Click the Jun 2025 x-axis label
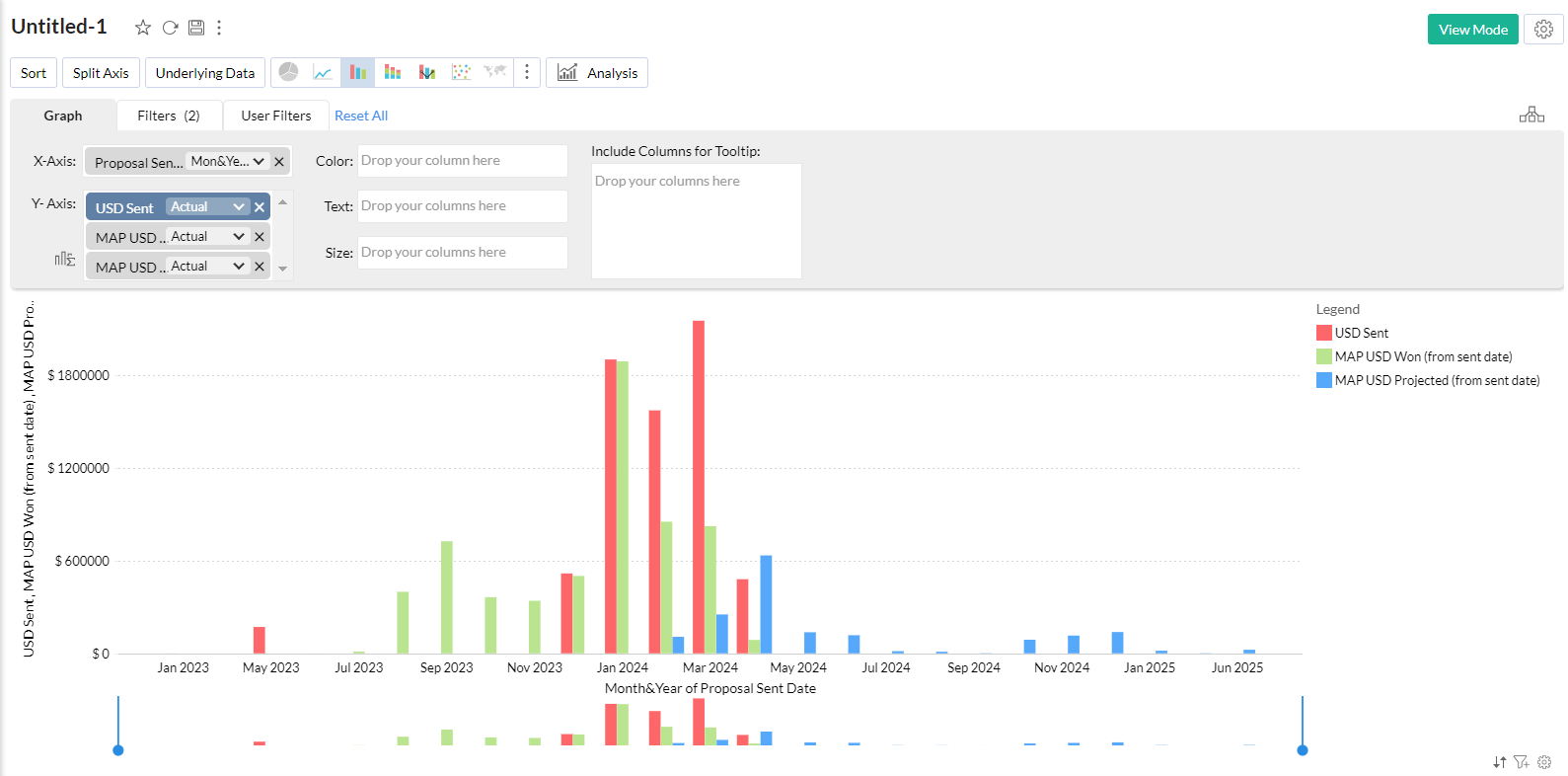This screenshot has height=776, width=1568. coord(1237,667)
